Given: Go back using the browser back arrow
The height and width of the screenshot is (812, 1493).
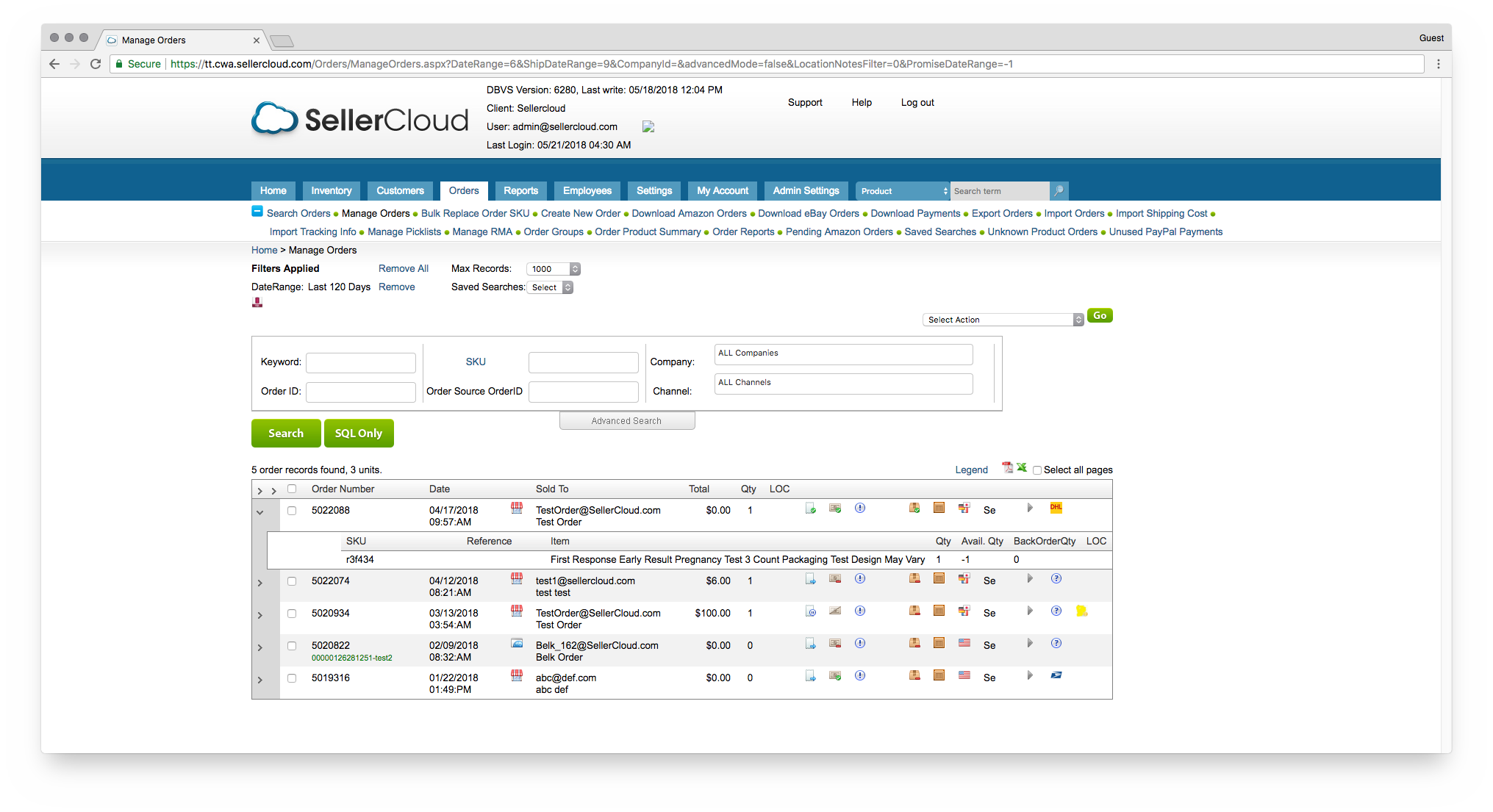Looking at the screenshot, I should [54, 64].
